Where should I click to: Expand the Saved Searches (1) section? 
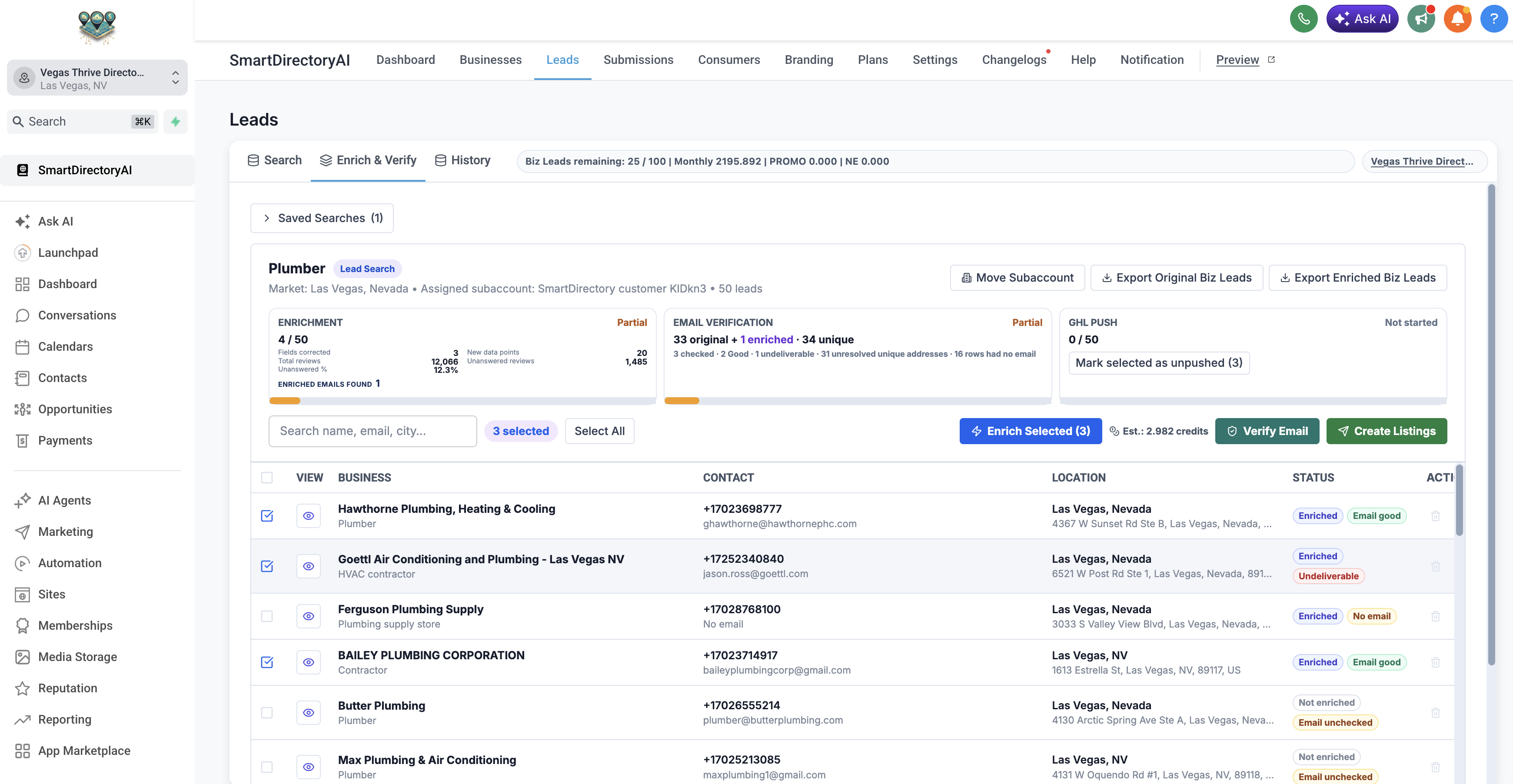(x=322, y=218)
